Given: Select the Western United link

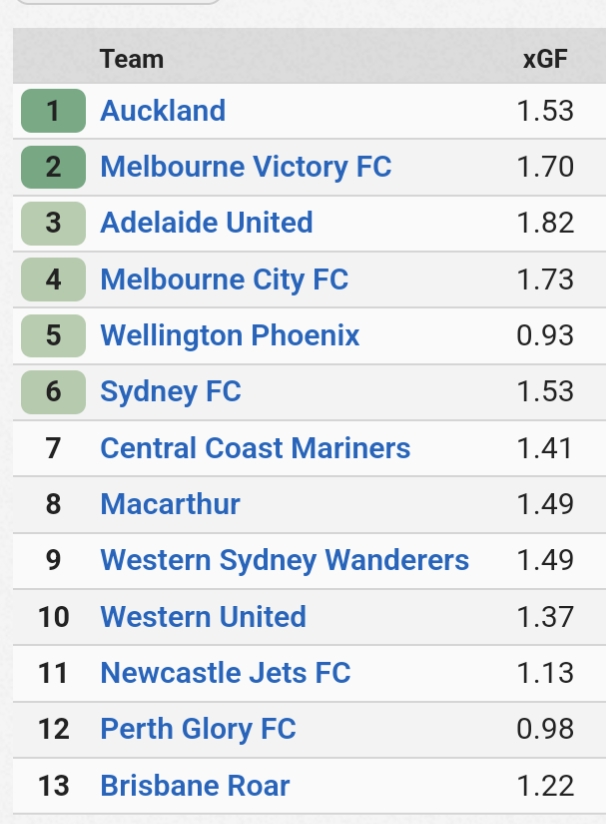Looking at the screenshot, I should (203, 616).
